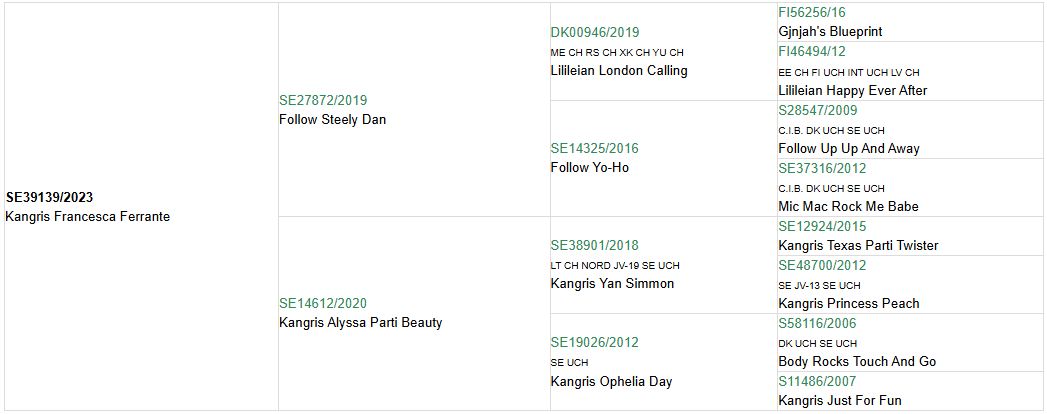
Task: Open the S28547/2009 registration link
Action: [x=818, y=109]
